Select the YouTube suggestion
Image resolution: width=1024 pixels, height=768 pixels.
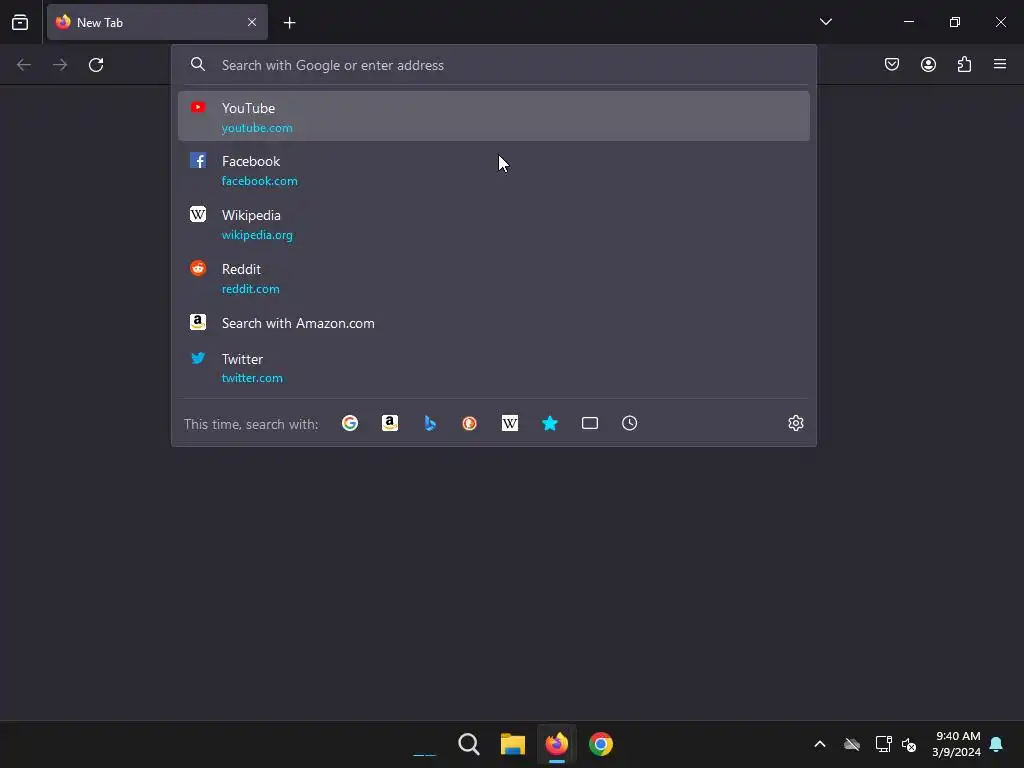pyautogui.click(x=494, y=116)
